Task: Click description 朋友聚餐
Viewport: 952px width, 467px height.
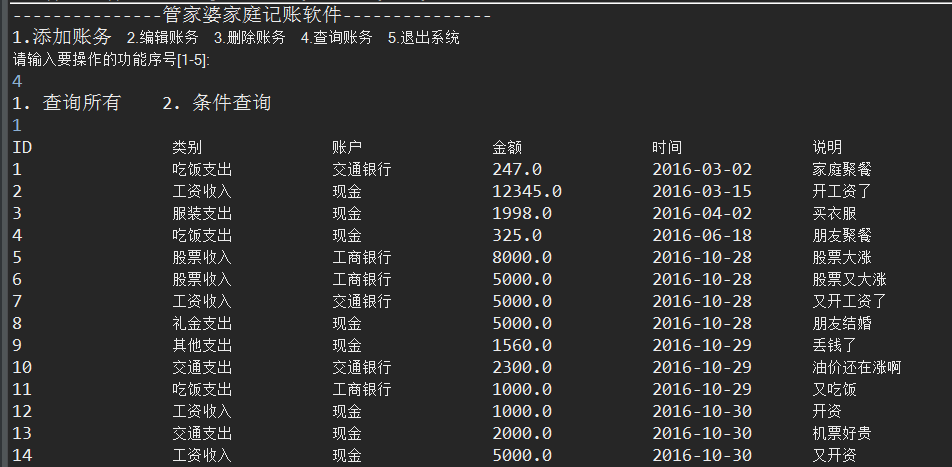Action: [842, 235]
